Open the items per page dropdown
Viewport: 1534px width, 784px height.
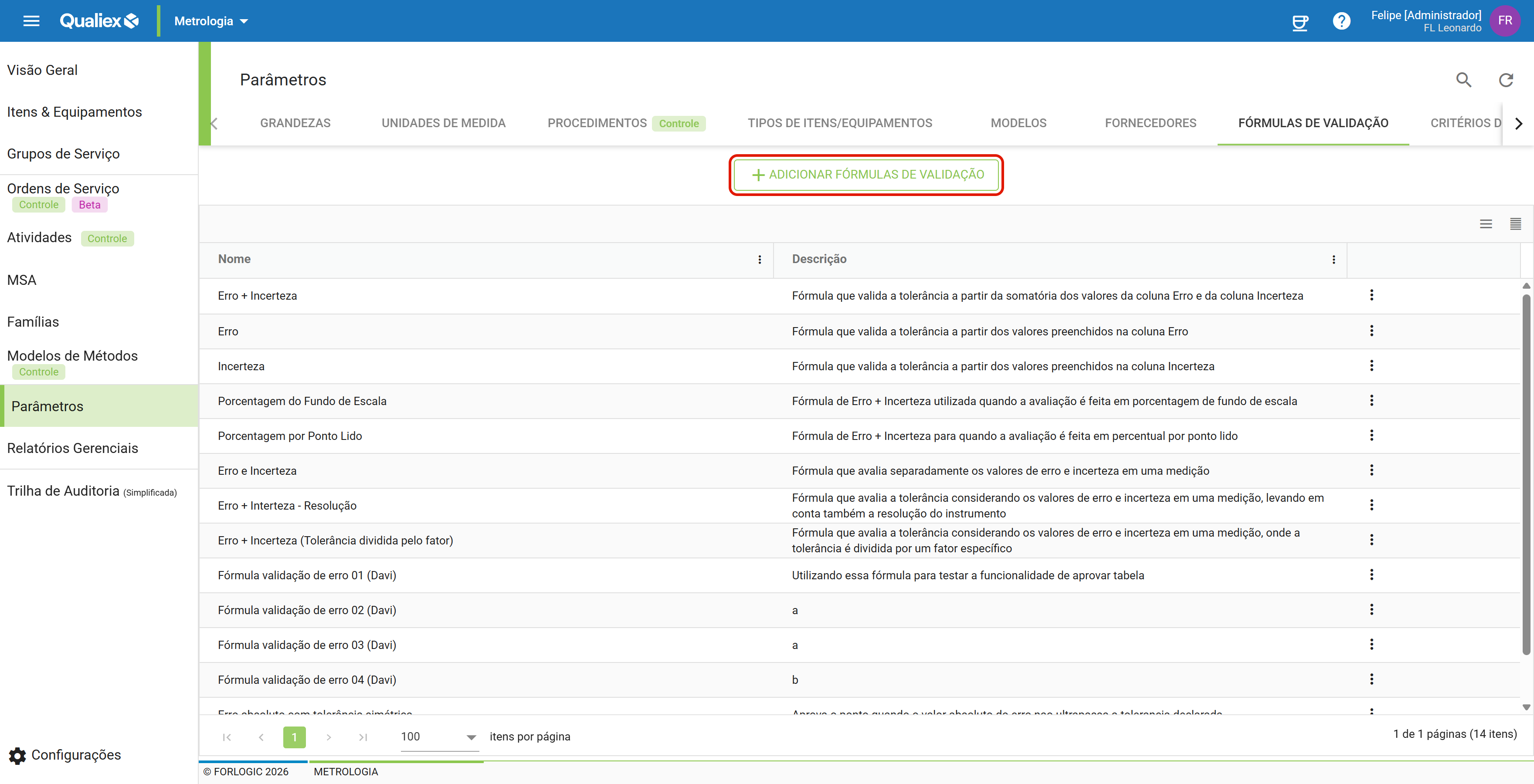439,737
